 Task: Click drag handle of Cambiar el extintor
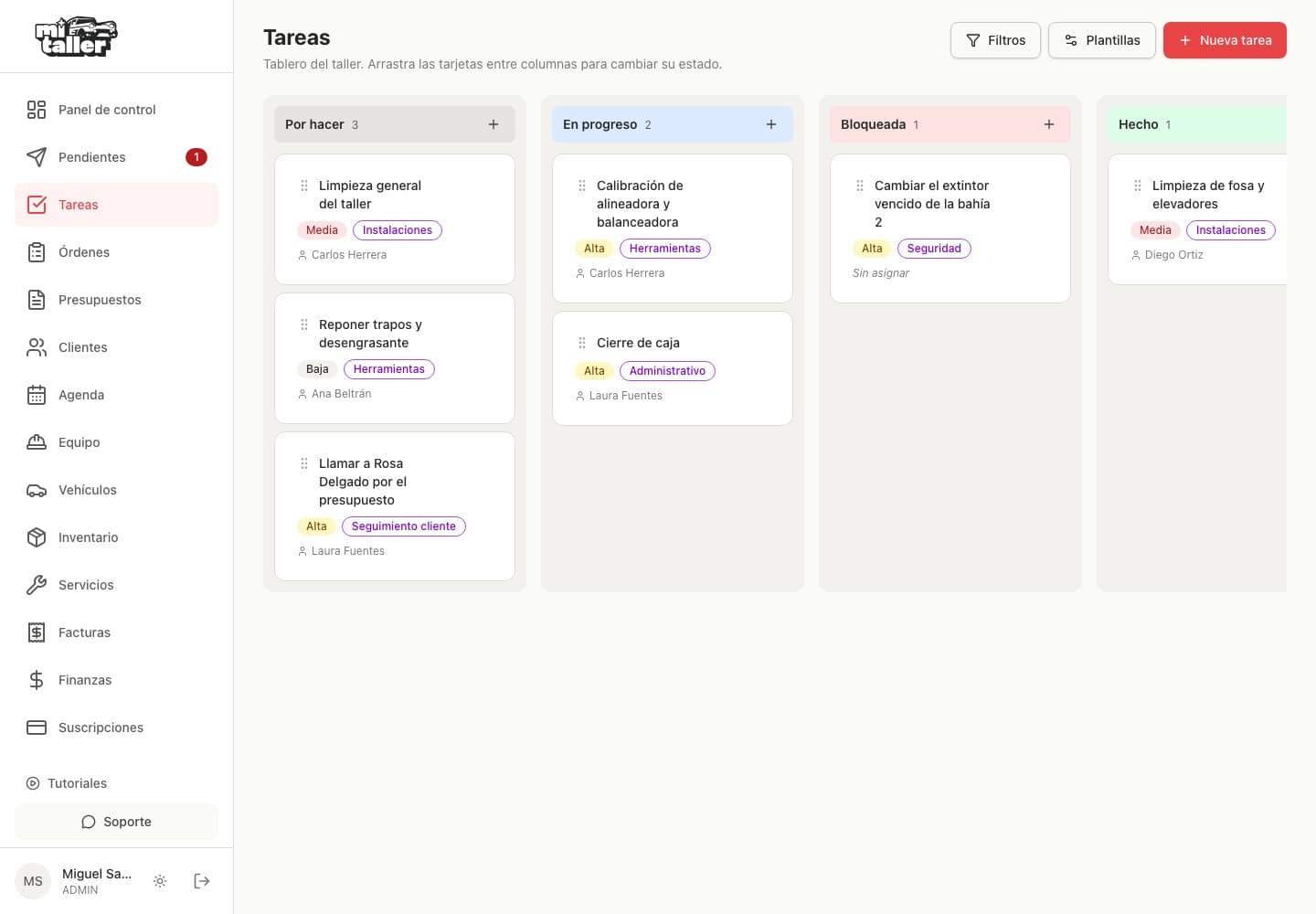pos(860,186)
